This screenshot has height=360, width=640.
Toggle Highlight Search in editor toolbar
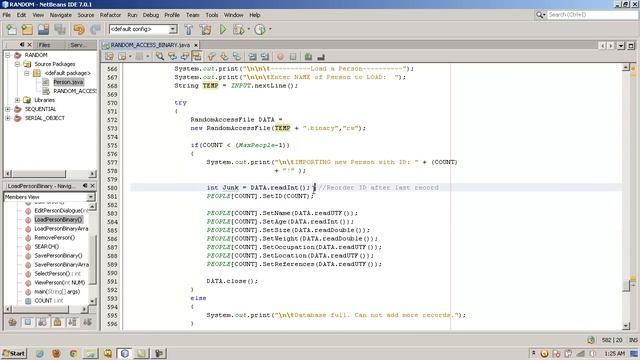(197, 57)
